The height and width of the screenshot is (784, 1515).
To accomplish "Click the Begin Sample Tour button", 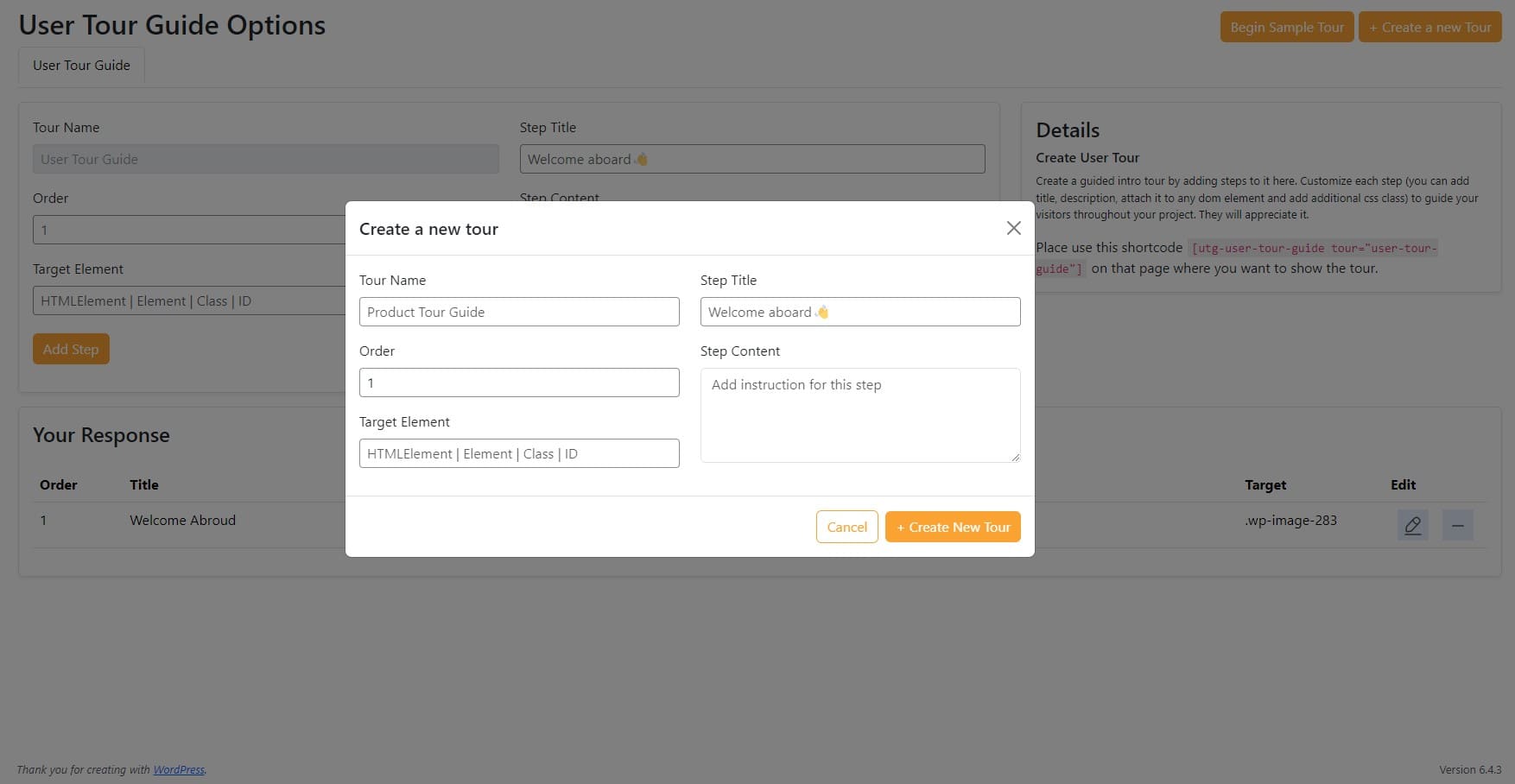I will coord(1286,27).
